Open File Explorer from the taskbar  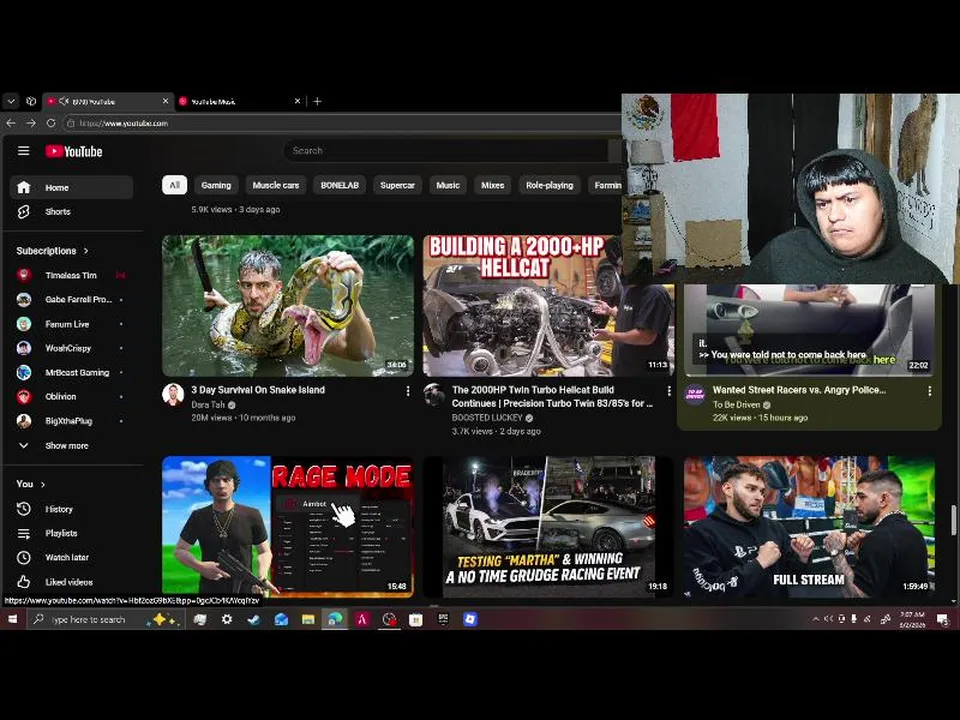click(x=308, y=620)
